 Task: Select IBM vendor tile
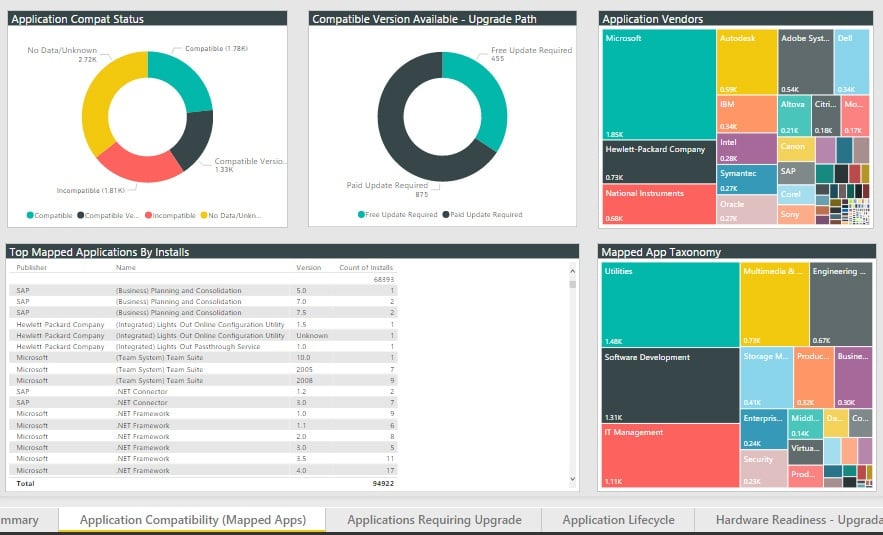(747, 114)
